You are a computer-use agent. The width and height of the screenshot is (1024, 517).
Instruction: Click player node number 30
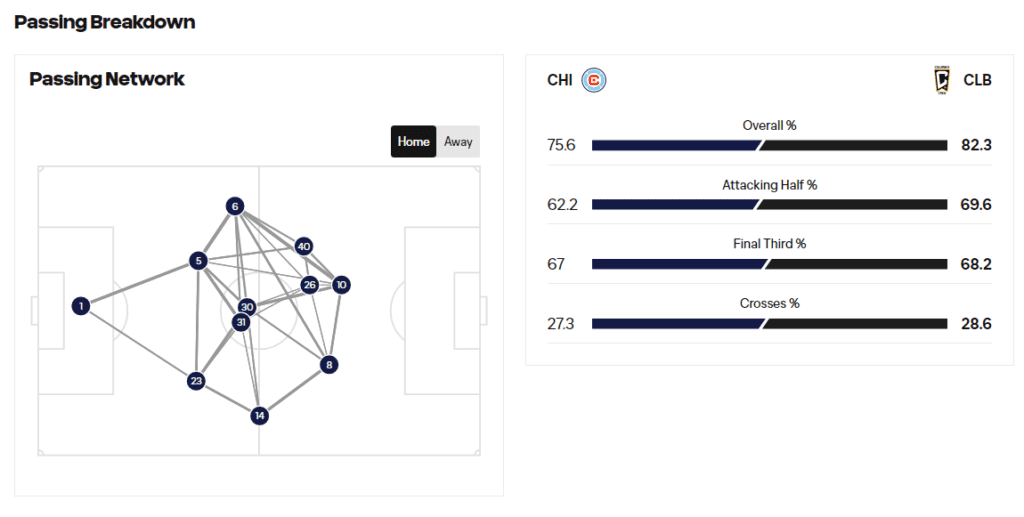[x=246, y=306]
